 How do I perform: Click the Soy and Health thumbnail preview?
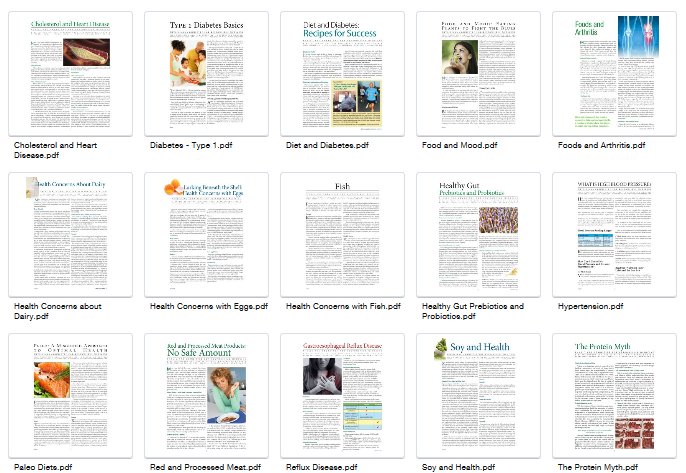click(x=478, y=396)
